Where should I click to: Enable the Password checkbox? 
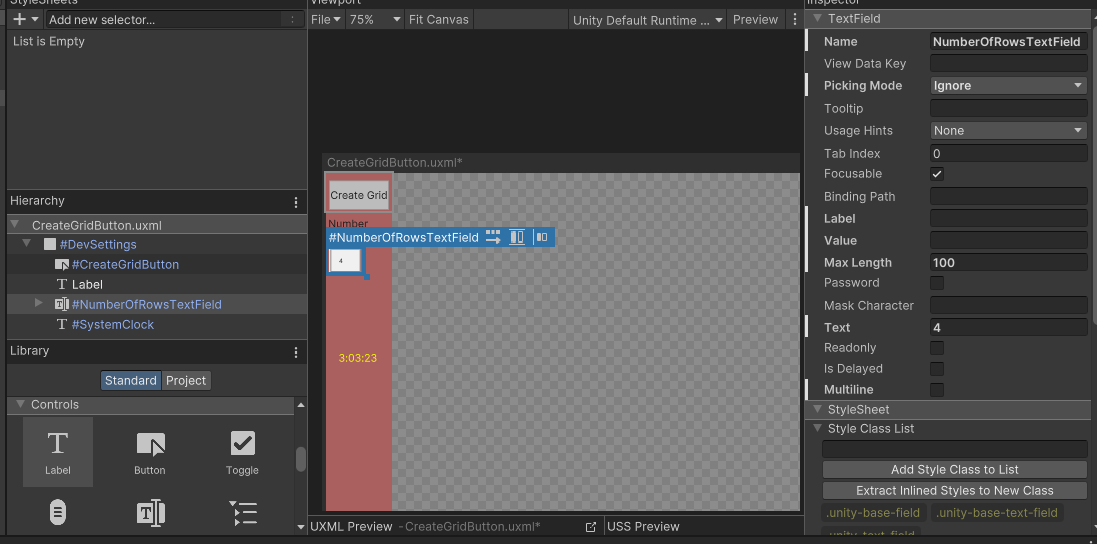[x=937, y=282]
